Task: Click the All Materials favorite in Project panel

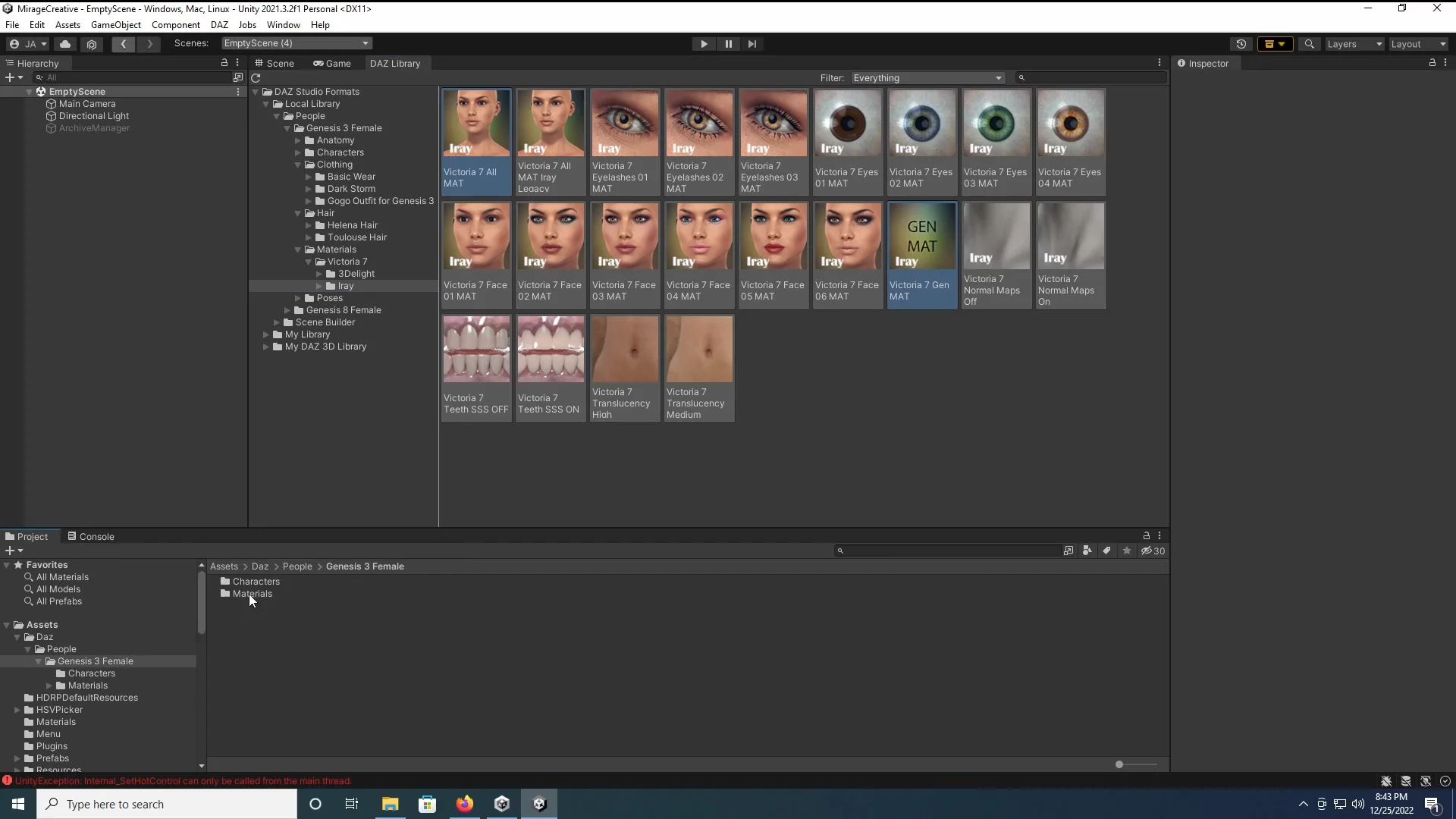Action: pos(61,576)
